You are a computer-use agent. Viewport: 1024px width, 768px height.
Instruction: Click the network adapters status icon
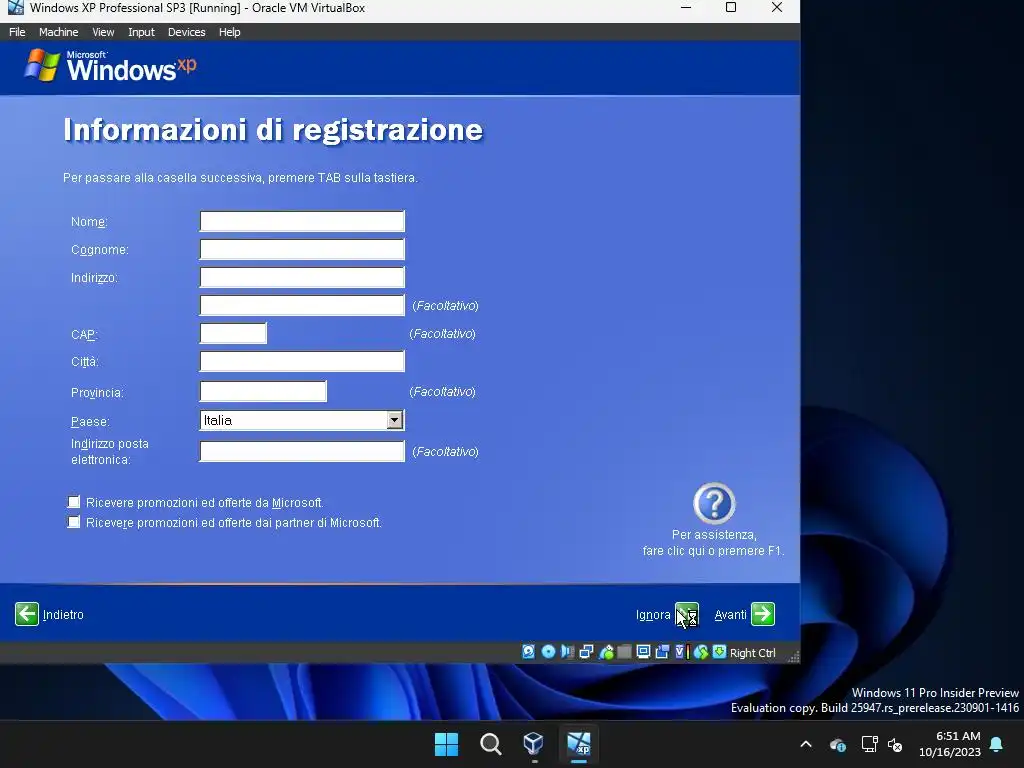(586, 652)
